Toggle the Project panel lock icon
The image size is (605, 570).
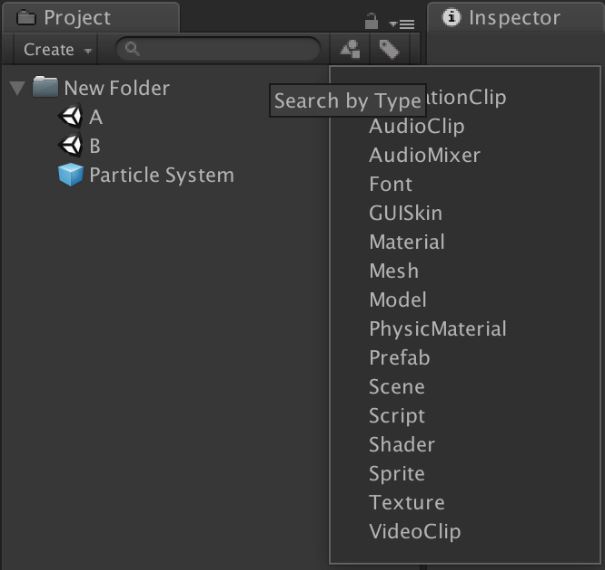[x=371, y=20]
